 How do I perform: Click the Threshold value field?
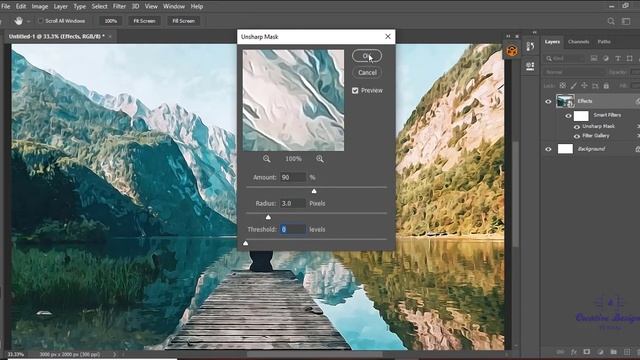(293, 229)
